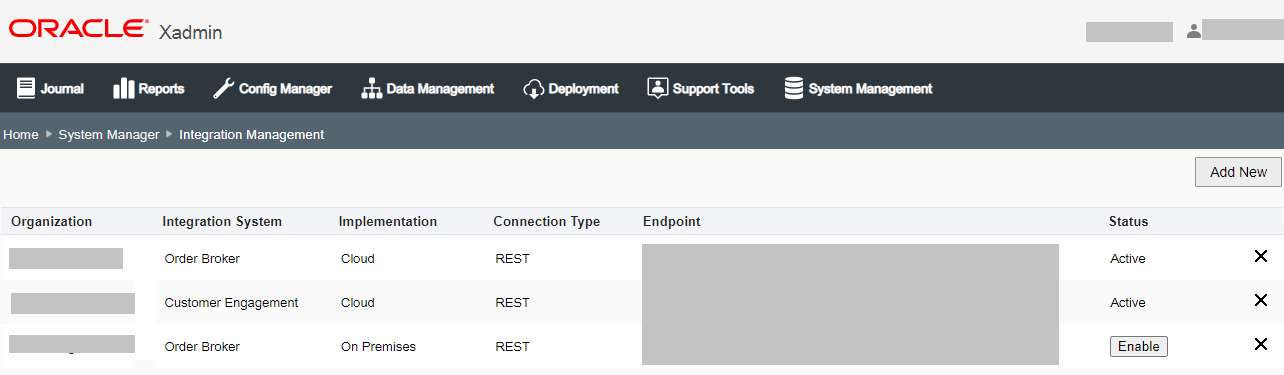Image resolution: width=1284 pixels, height=375 pixels.
Task: Click the Connection Type column header
Action: coord(546,221)
